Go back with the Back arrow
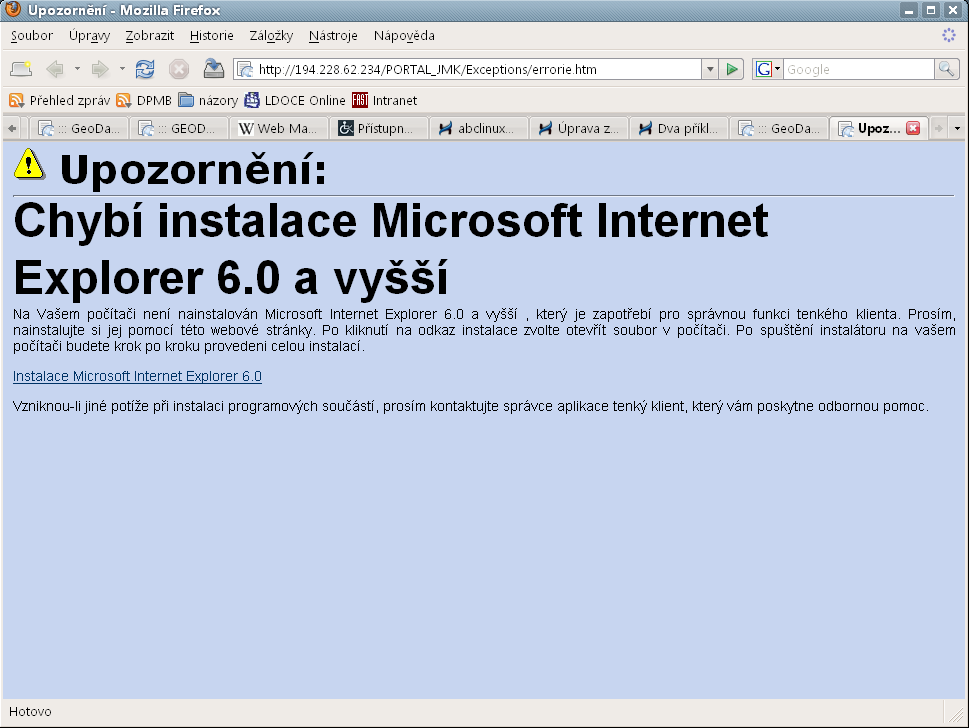 pos(55,69)
